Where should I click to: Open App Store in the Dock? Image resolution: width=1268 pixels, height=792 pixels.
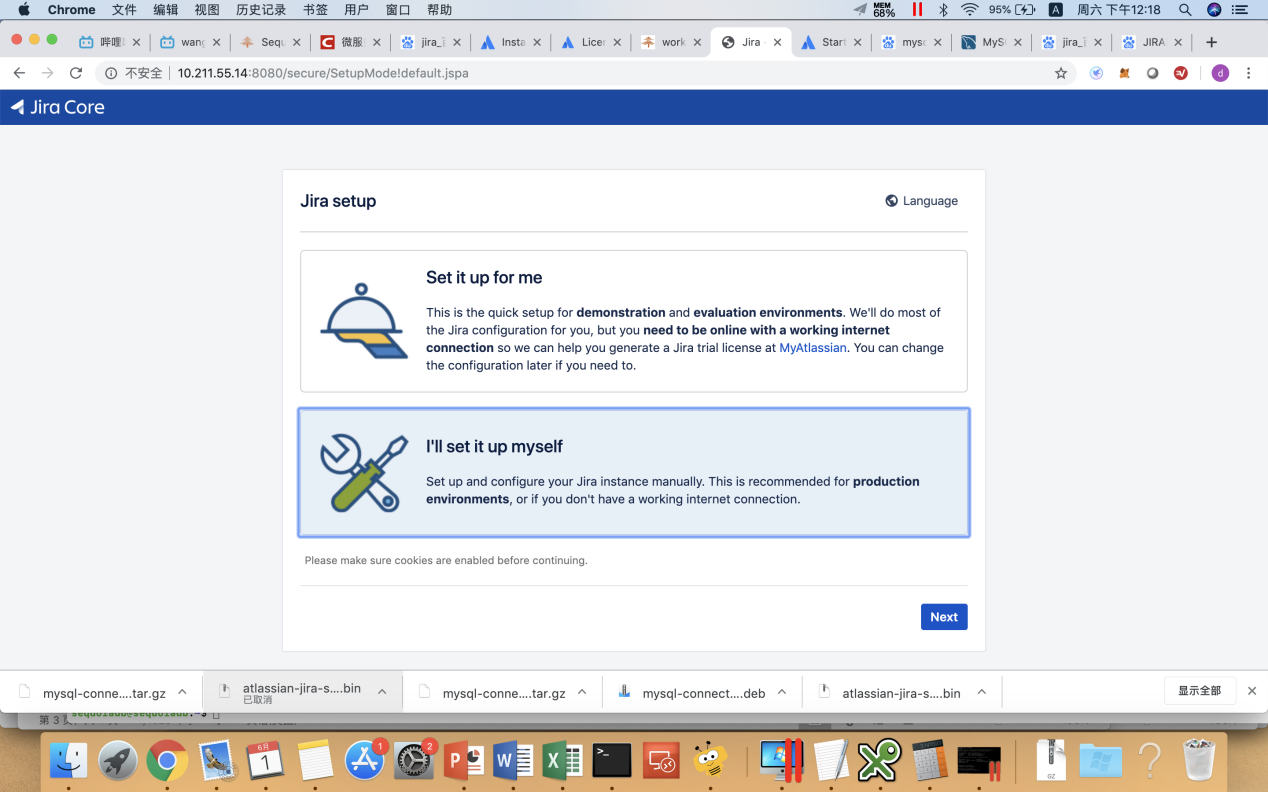coord(365,762)
